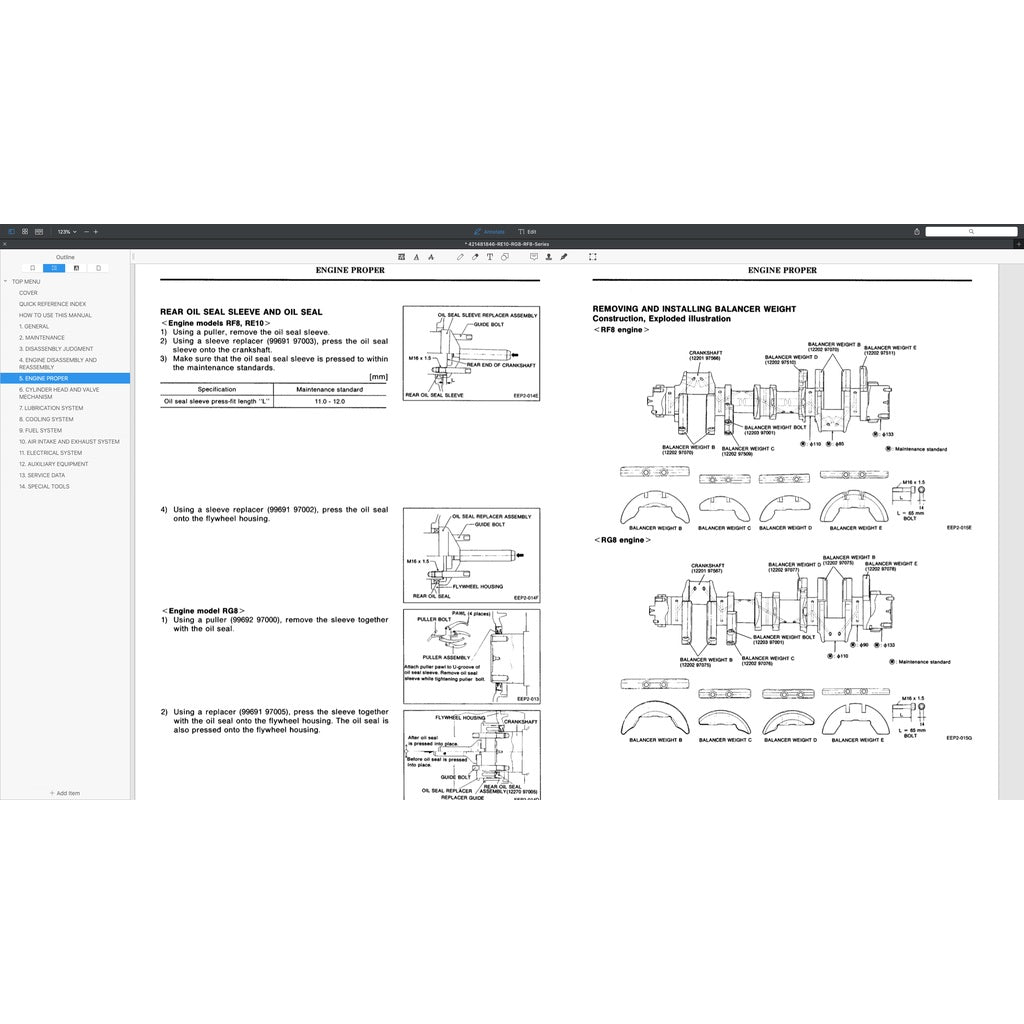1024x1024 pixels.
Task: Click the zoom out minus button
Action: pyautogui.click(x=86, y=231)
